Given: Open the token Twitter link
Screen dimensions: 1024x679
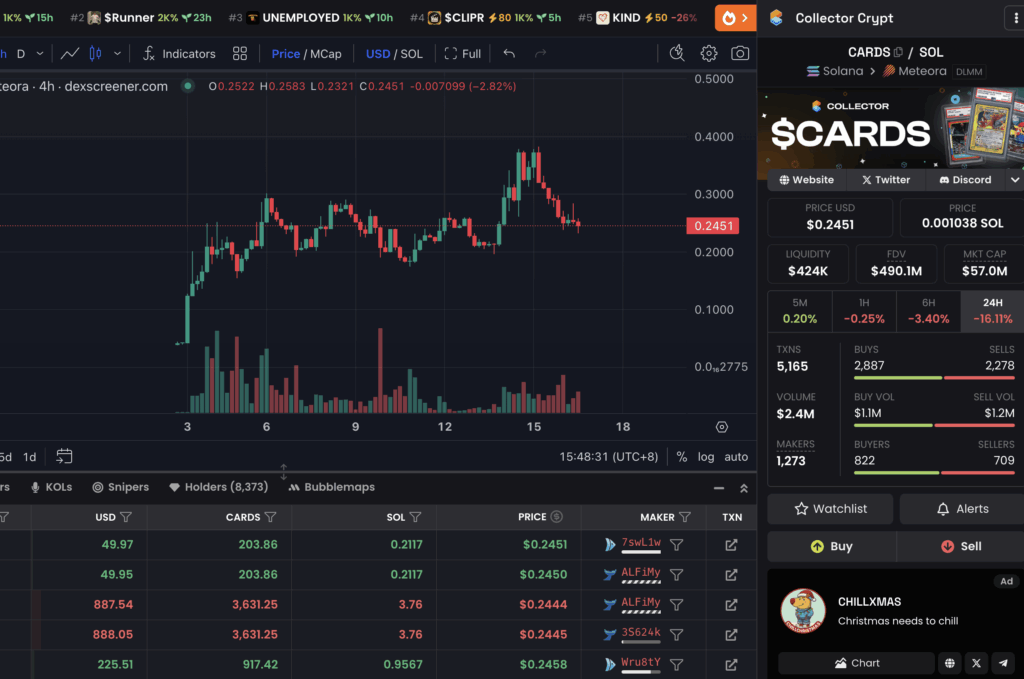Looking at the screenshot, I should pyautogui.click(x=886, y=180).
